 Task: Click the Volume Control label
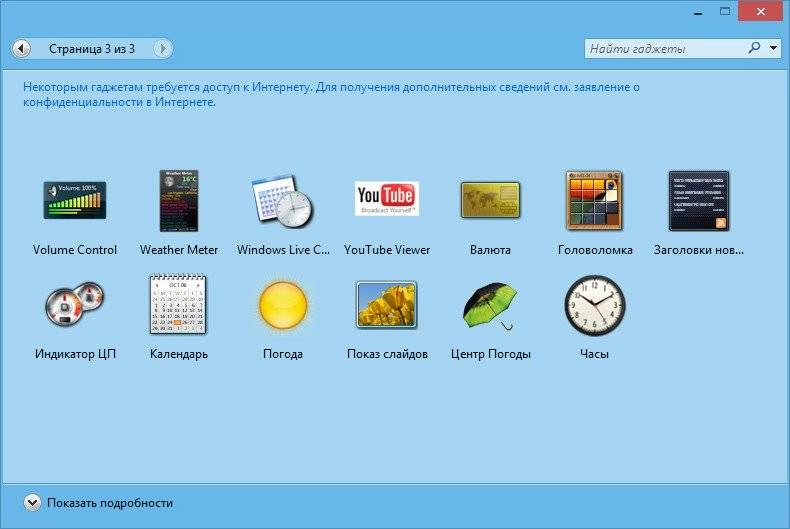pyautogui.click(x=75, y=250)
